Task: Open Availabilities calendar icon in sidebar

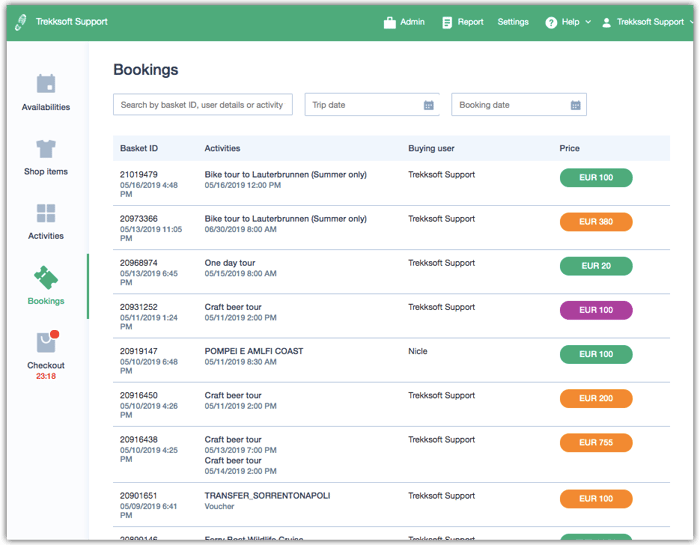Action: coord(46,84)
